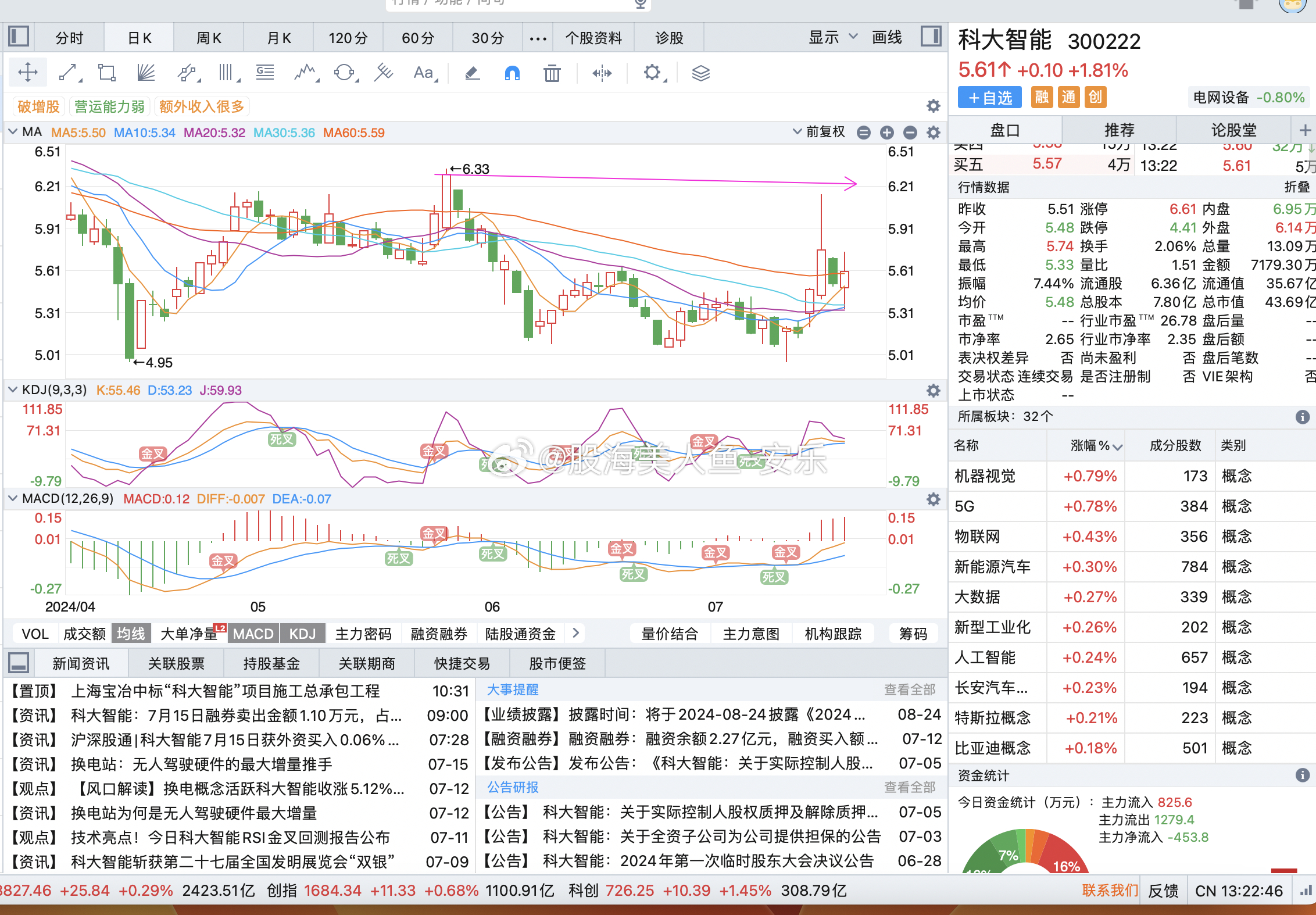Open the 诊股 tab
The width and height of the screenshot is (1316, 915).
click(669, 38)
